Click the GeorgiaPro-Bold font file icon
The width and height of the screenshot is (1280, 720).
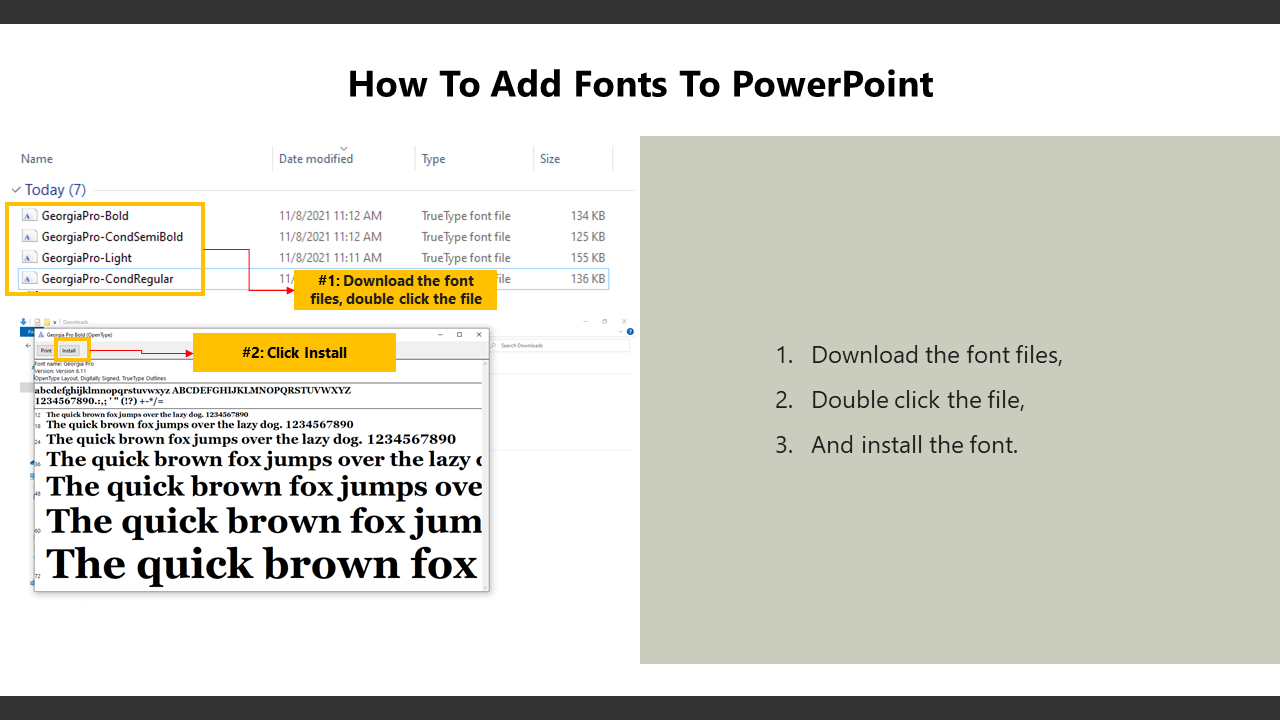(29, 215)
